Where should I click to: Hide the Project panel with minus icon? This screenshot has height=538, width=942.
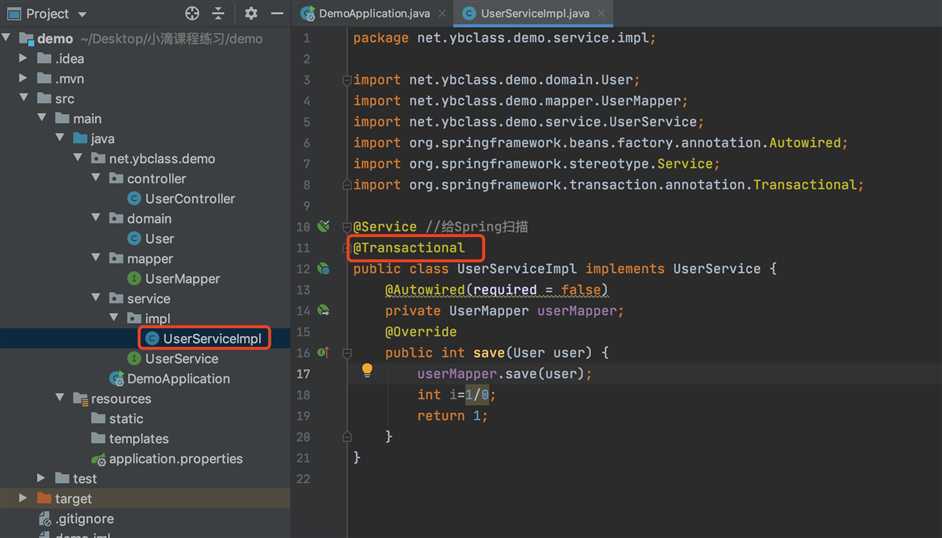[277, 13]
